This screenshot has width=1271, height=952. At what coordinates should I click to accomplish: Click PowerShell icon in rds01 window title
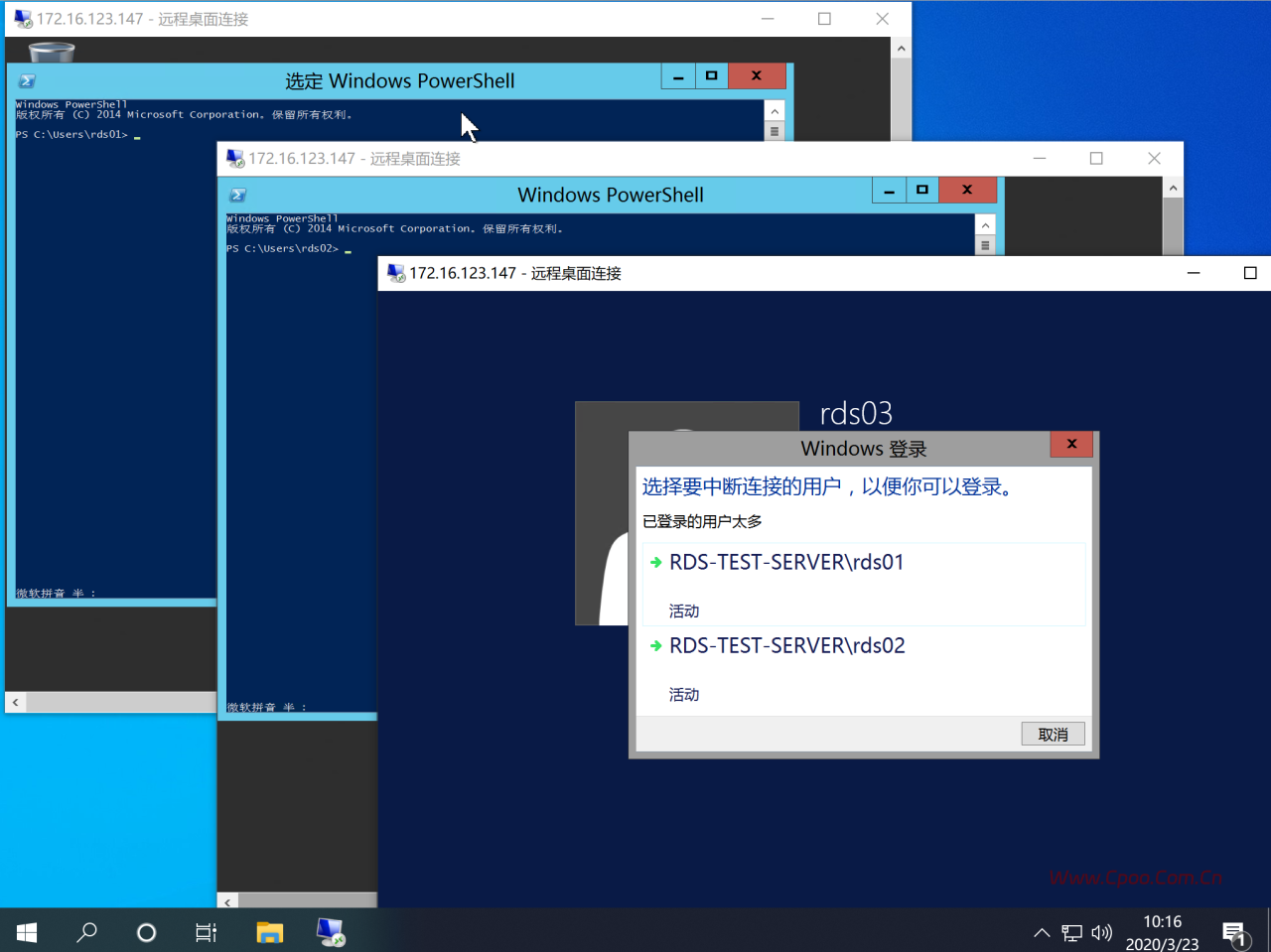pos(27,81)
